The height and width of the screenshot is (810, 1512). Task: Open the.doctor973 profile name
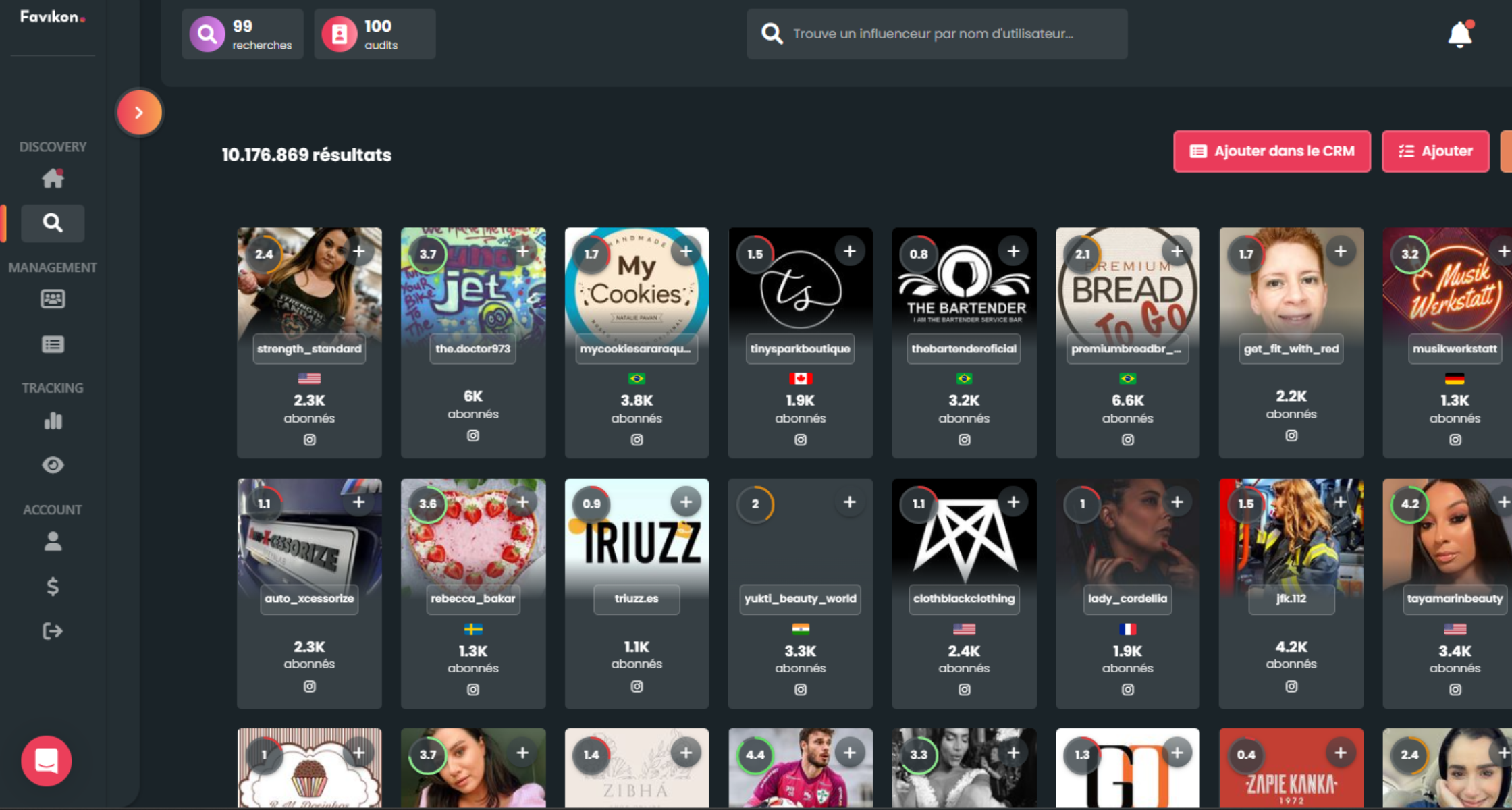pos(473,349)
